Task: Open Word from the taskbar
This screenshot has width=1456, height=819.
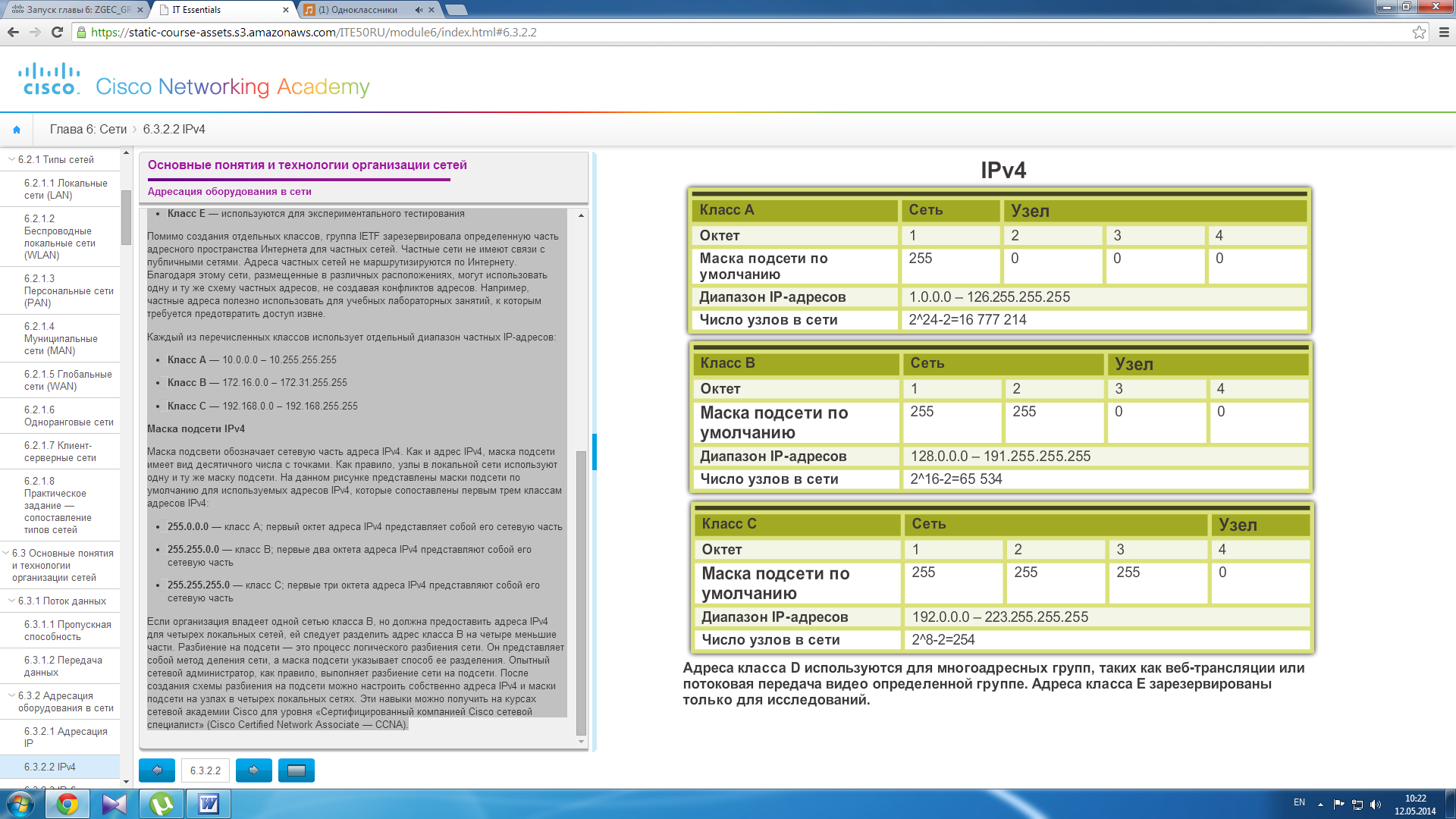Action: point(209,804)
